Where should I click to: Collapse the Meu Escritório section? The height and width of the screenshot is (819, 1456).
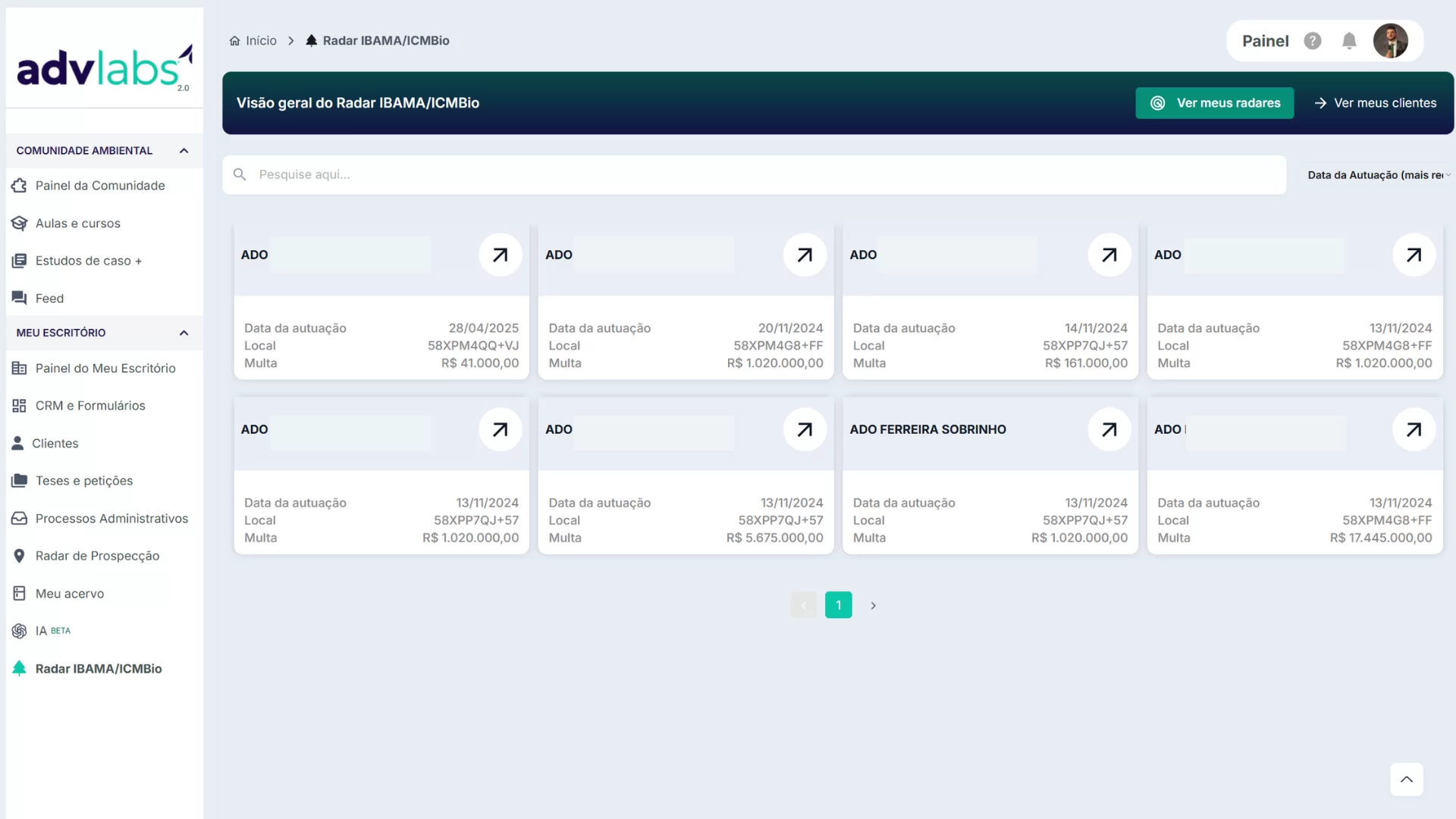184,333
